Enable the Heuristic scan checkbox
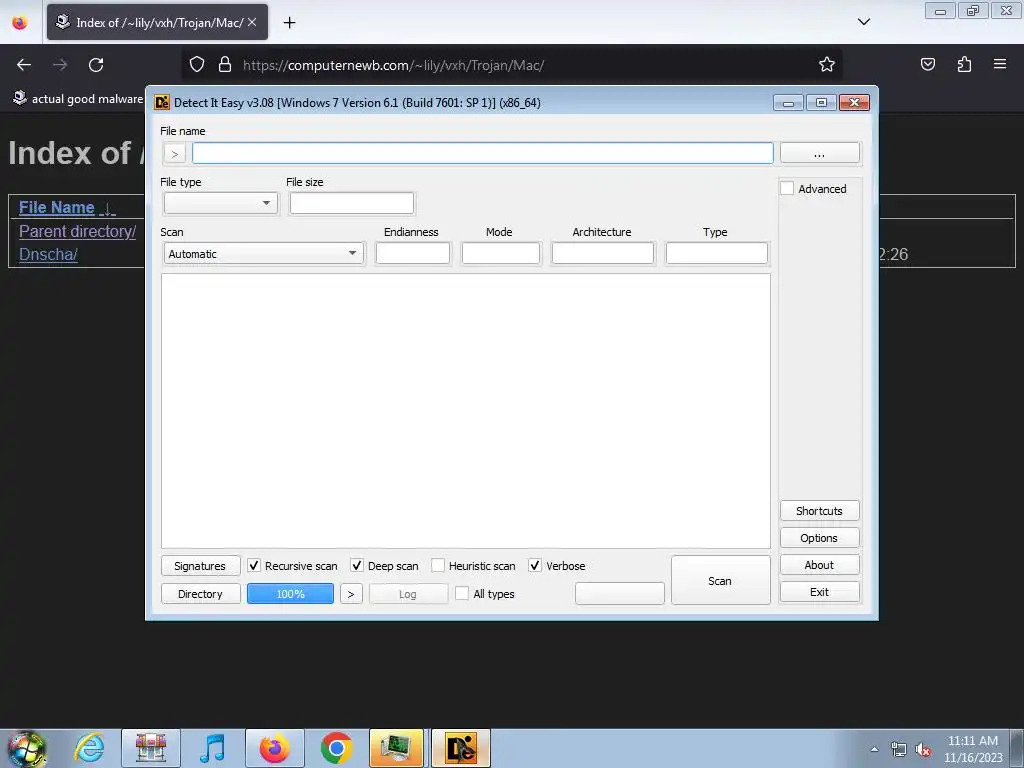 438,566
